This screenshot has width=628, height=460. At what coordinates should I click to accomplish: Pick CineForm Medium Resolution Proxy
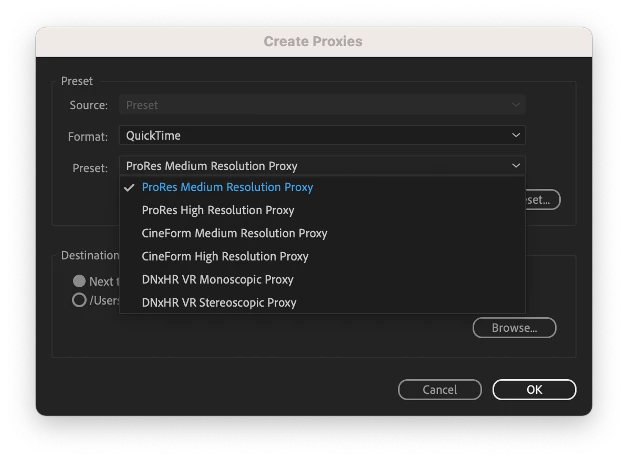[322, 233]
